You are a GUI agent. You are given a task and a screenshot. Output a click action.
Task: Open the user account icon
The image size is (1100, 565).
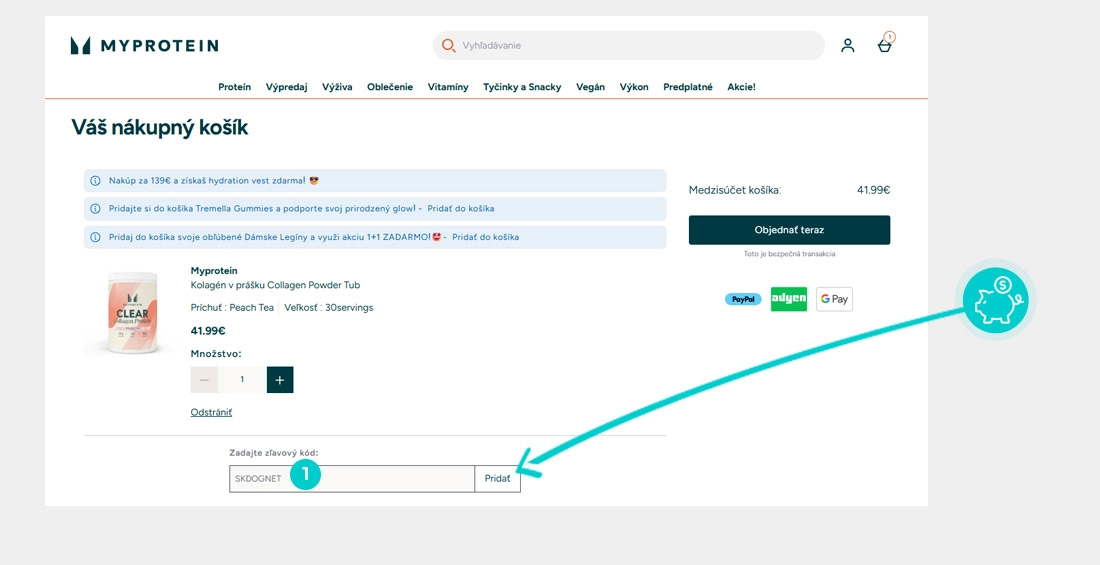[x=847, y=46]
